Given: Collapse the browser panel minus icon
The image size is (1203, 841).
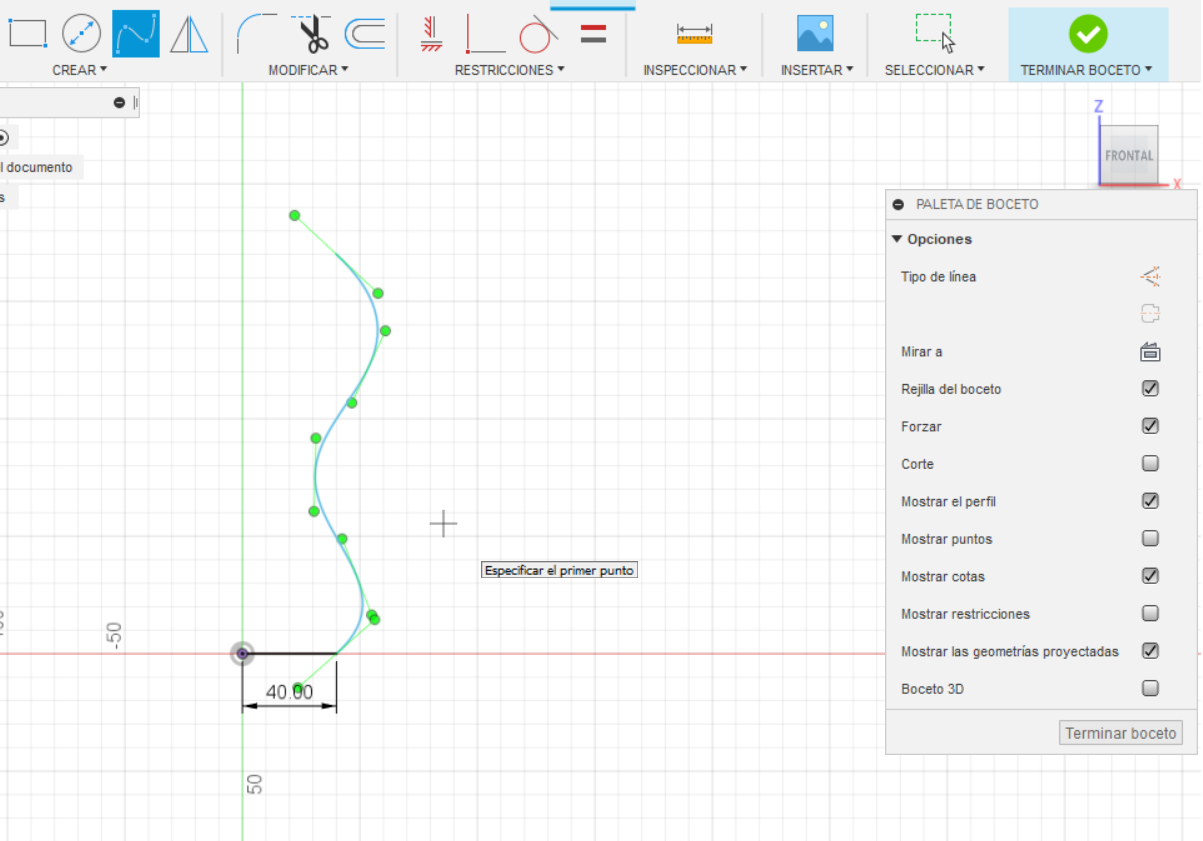Looking at the screenshot, I should [119, 102].
